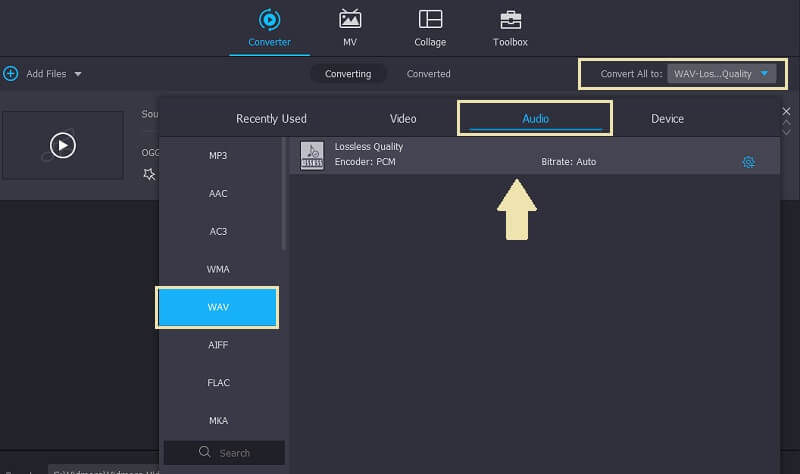The image size is (800, 474).
Task: Switch to the MV section
Action: (x=350, y=28)
